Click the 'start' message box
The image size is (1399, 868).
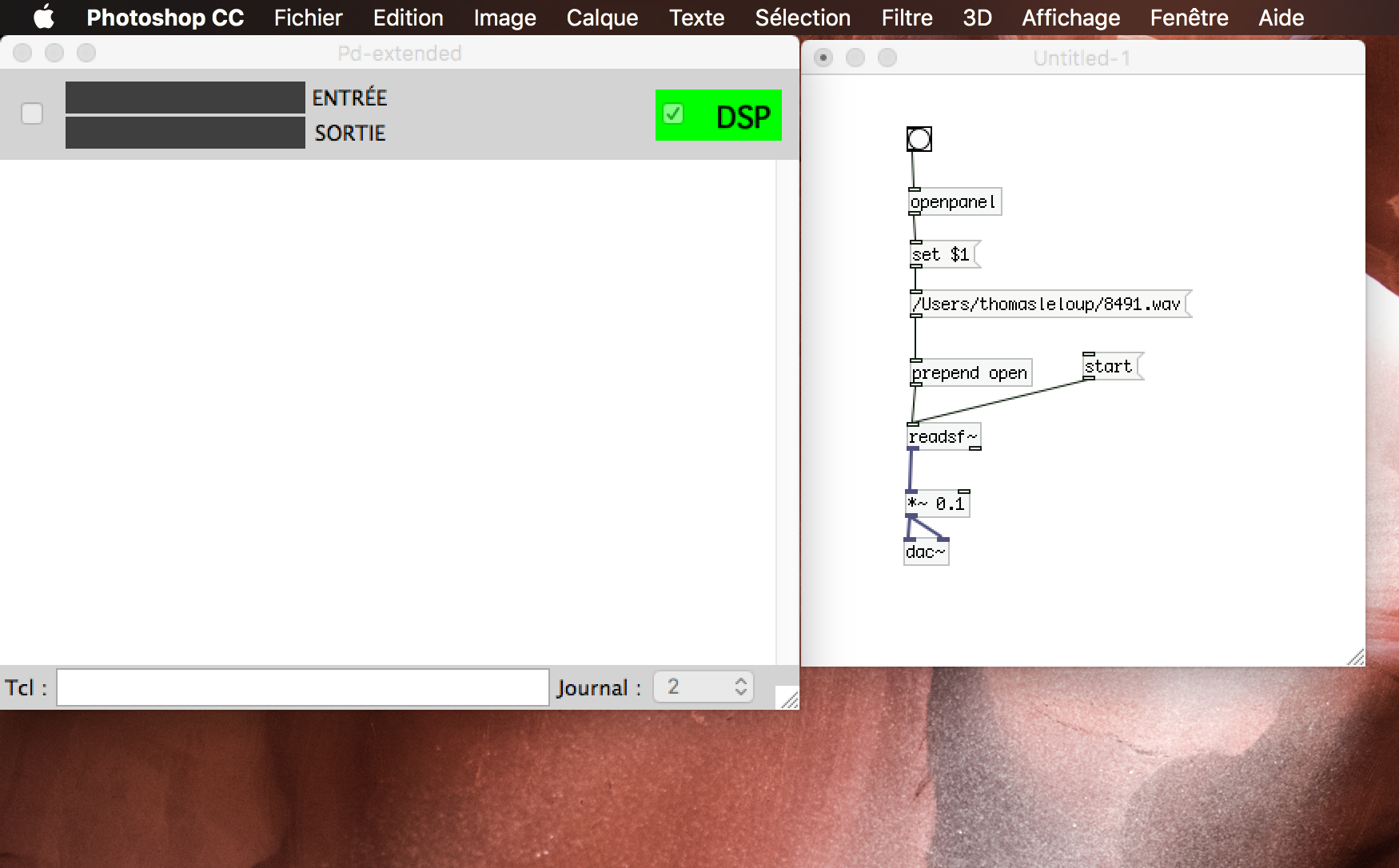coord(1110,367)
